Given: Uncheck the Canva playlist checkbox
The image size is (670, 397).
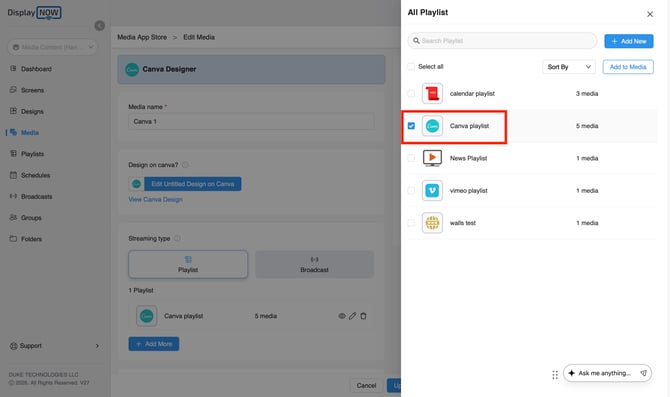Looking at the screenshot, I should 411,126.
